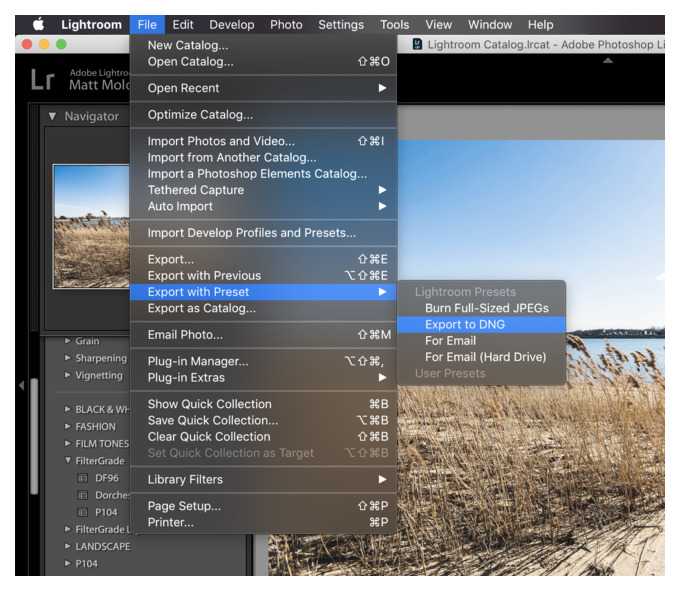Choose New Catalog... from File menu
The width and height of the screenshot is (680, 591).
coord(263,45)
